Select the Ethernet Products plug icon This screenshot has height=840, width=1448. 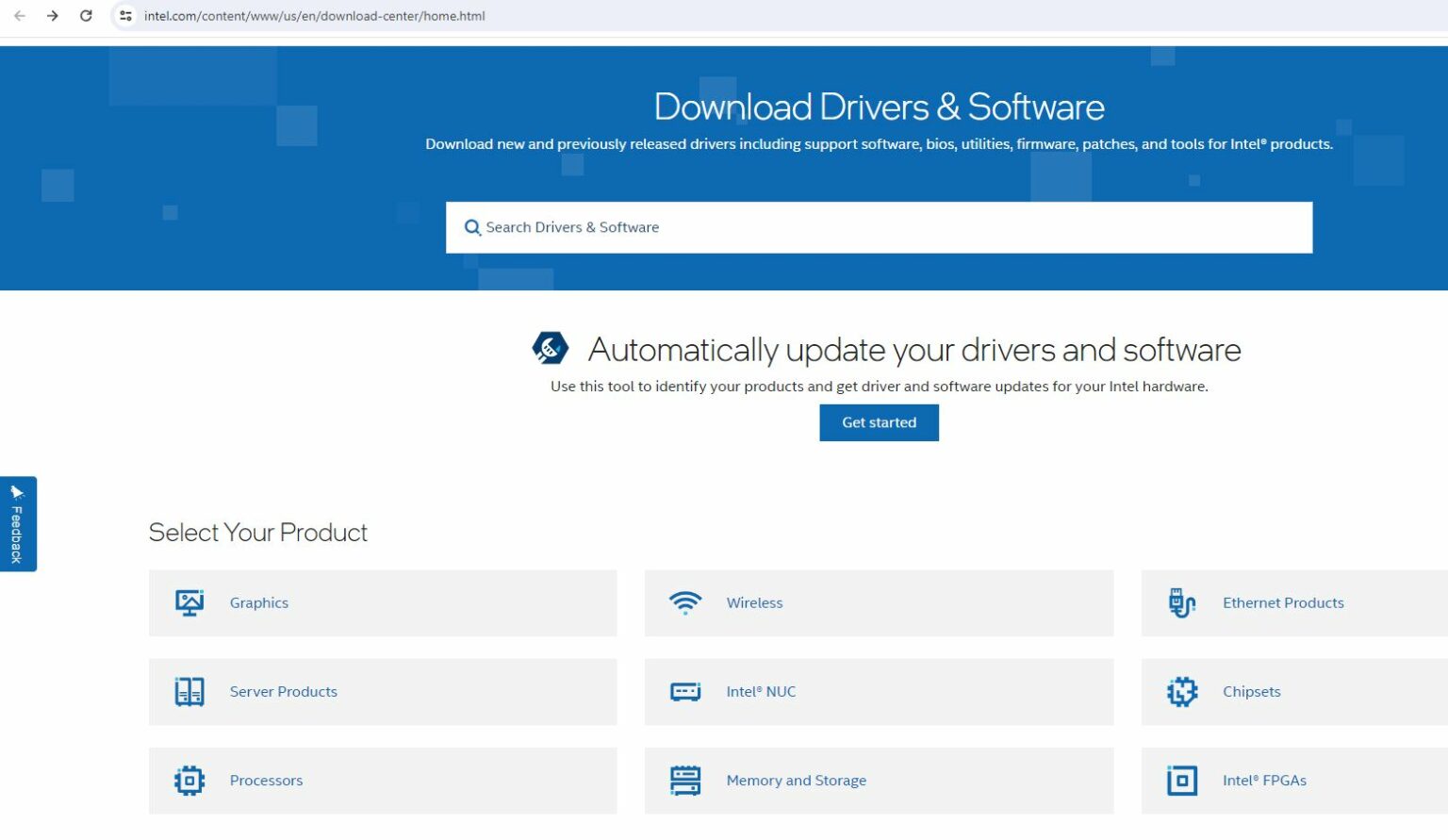click(1181, 602)
